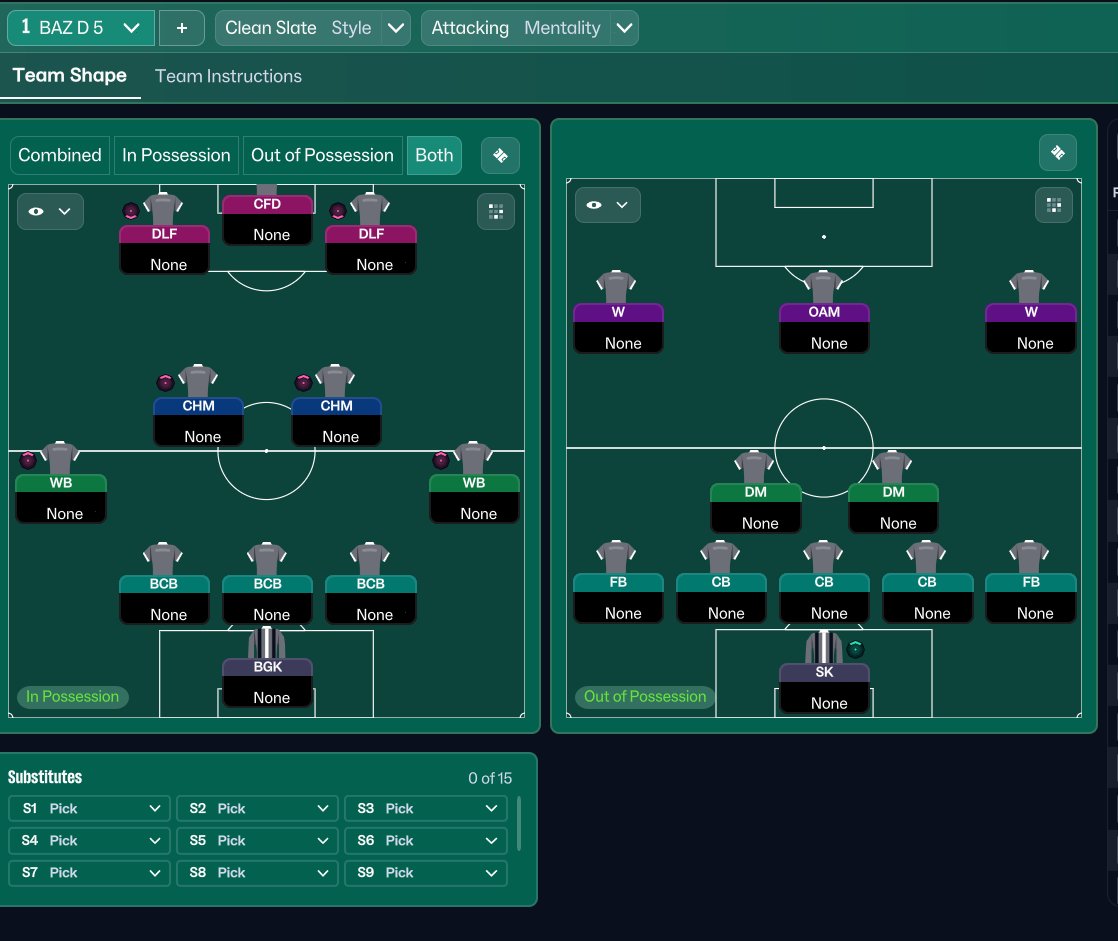This screenshot has height=941, width=1118.
Task: Toggle the eye visibility on In Possession pitch
Action: tap(36, 211)
